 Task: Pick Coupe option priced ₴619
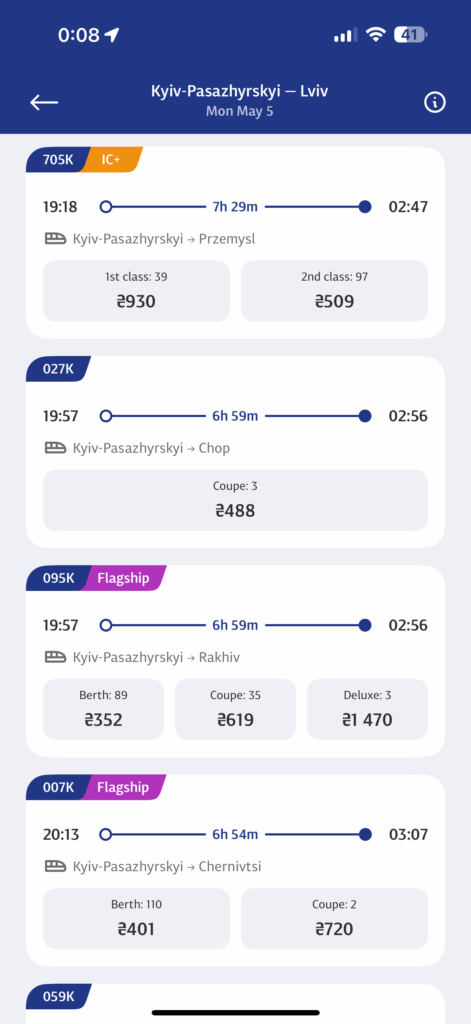pyautogui.click(x=235, y=709)
